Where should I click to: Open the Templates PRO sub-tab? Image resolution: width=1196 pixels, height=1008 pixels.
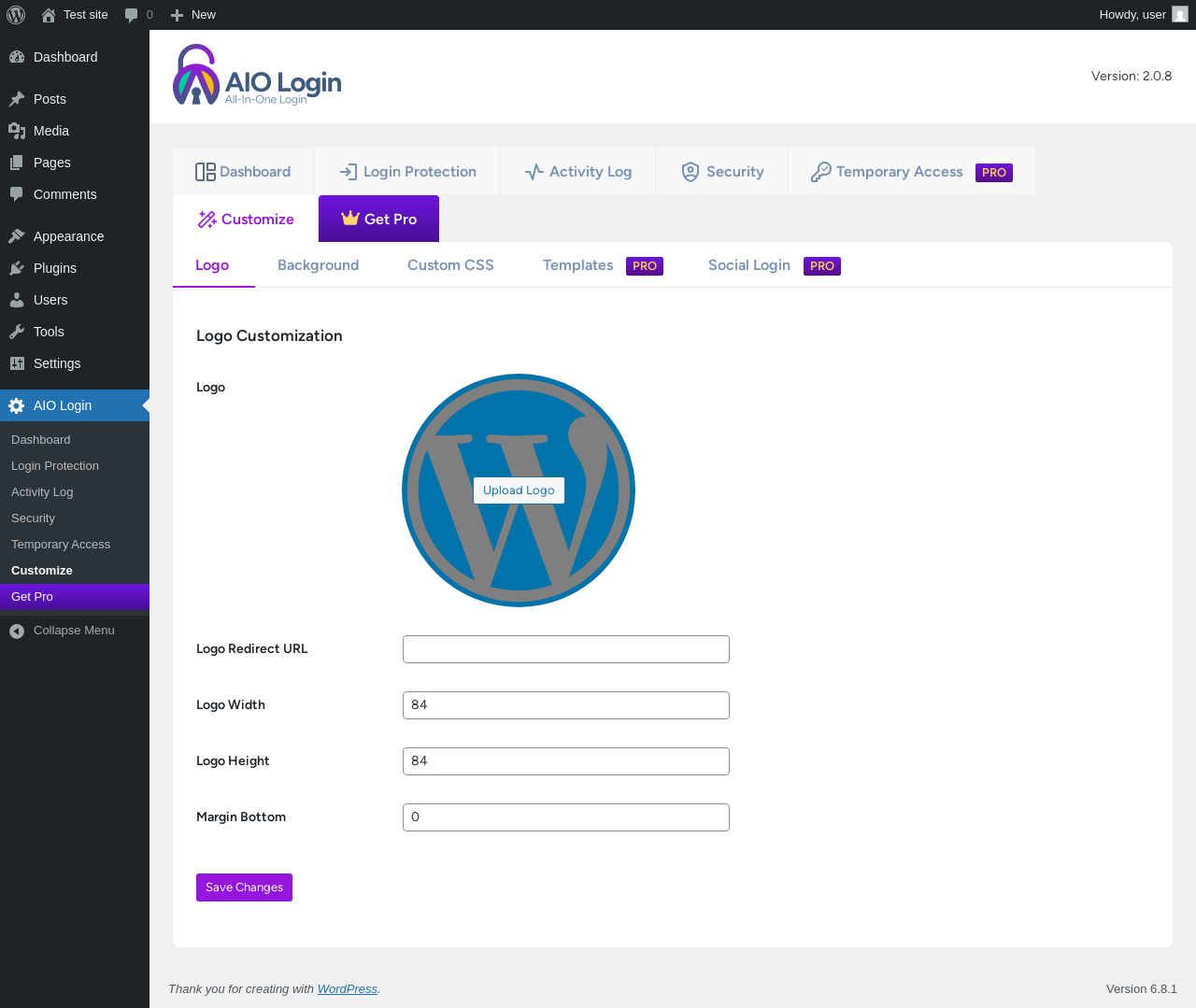click(x=603, y=265)
